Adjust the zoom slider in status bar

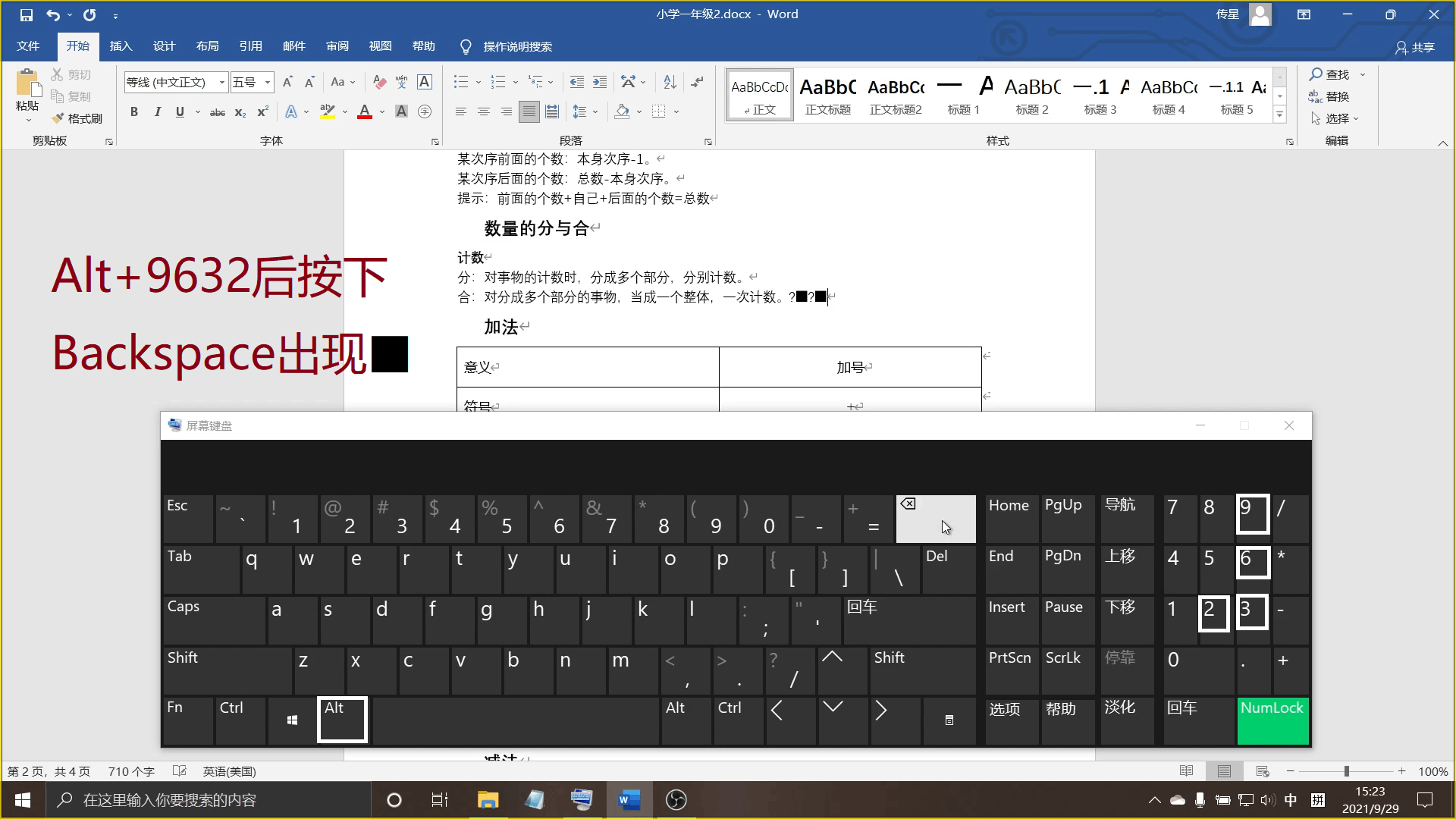pyautogui.click(x=1346, y=770)
